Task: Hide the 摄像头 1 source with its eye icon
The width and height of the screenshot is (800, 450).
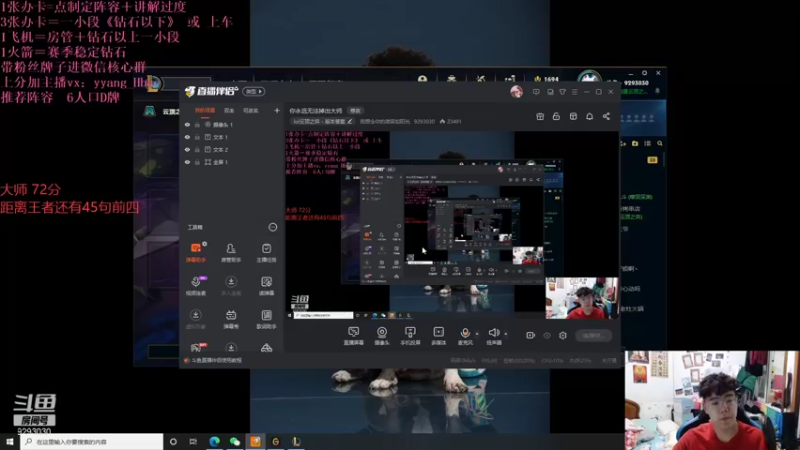Action: pyautogui.click(x=187, y=124)
